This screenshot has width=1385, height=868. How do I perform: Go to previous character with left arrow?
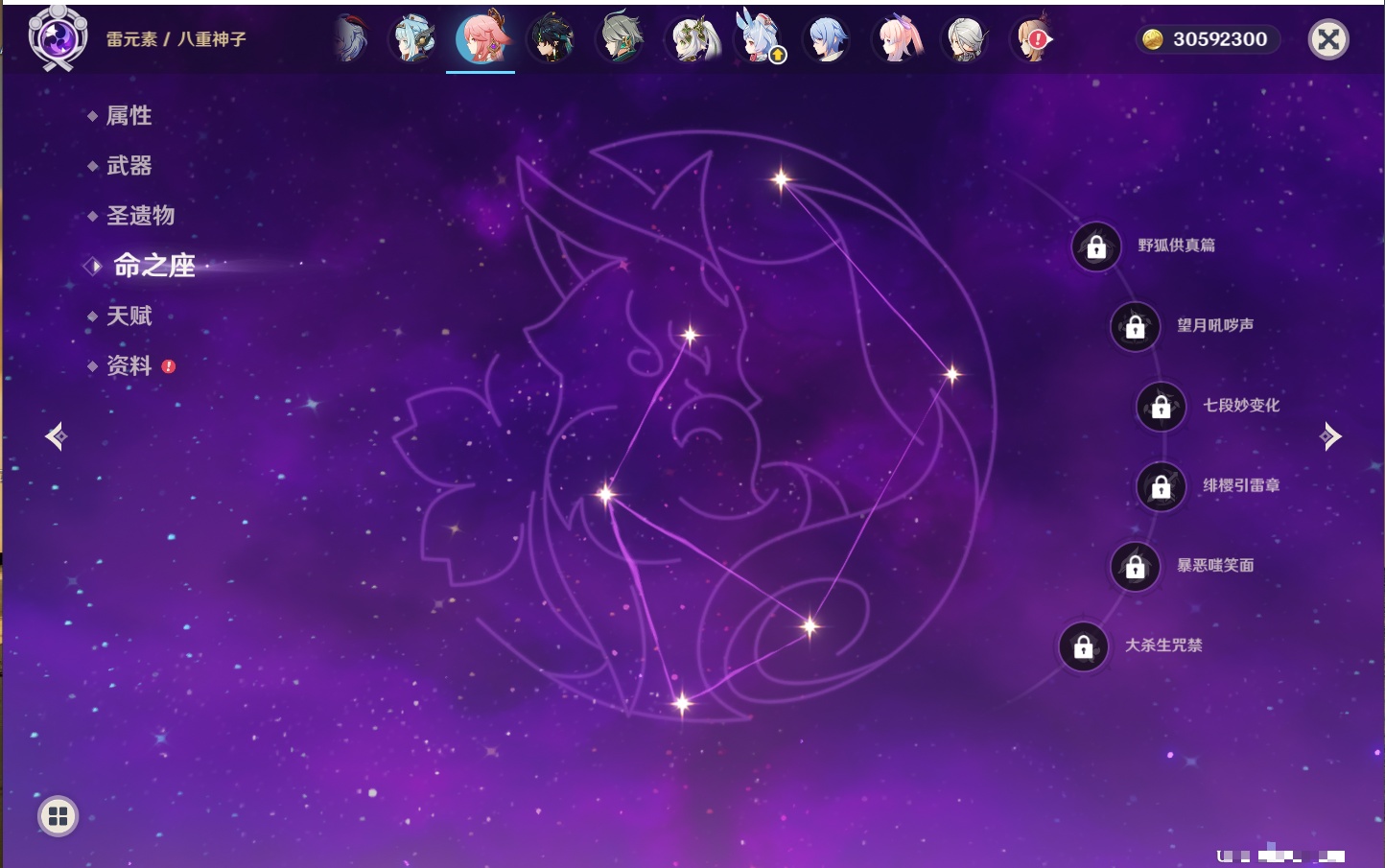(x=56, y=436)
